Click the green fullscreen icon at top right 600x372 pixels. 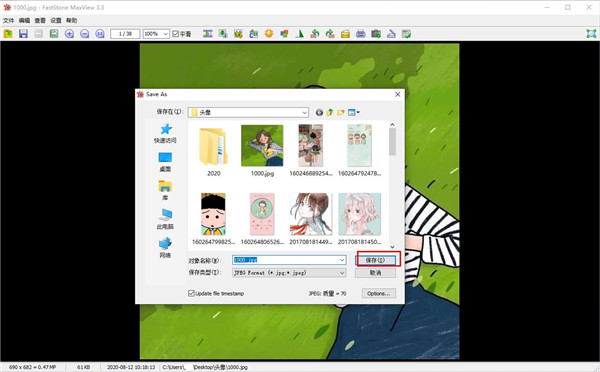591,34
